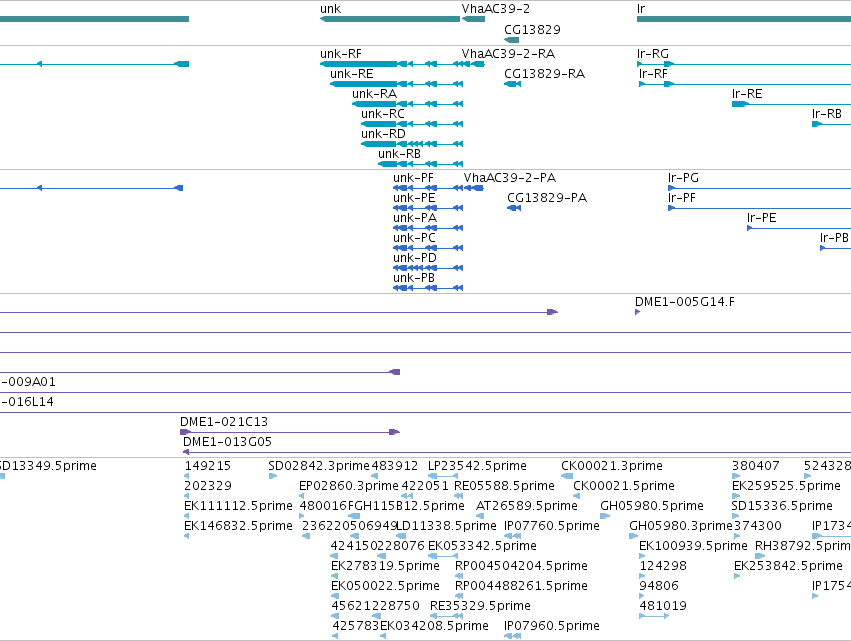Viewport: 851px width, 641px height.
Task: Select protein unk-PE
Action: click(x=428, y=208)
